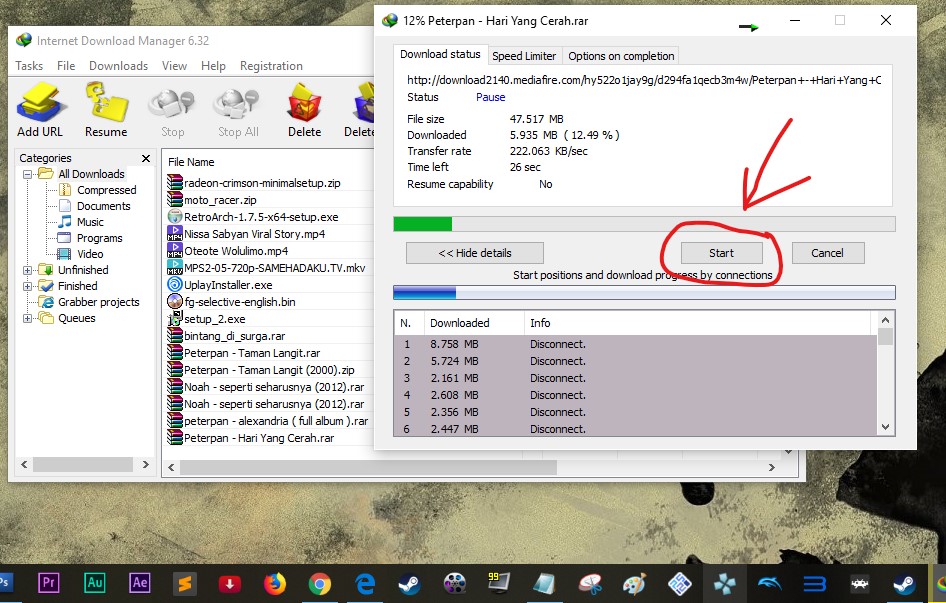Select the Programs category
Viewport: 946px width, 603px height.
pos(100,238)
